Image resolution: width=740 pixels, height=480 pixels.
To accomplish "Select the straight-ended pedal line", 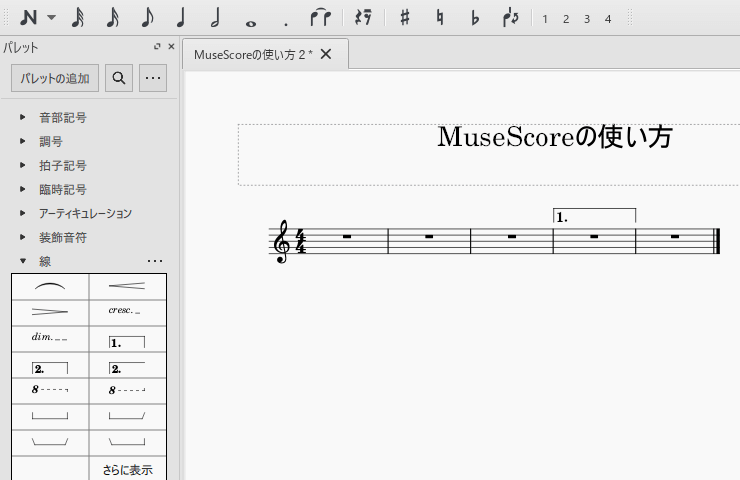I will (50, 417).
